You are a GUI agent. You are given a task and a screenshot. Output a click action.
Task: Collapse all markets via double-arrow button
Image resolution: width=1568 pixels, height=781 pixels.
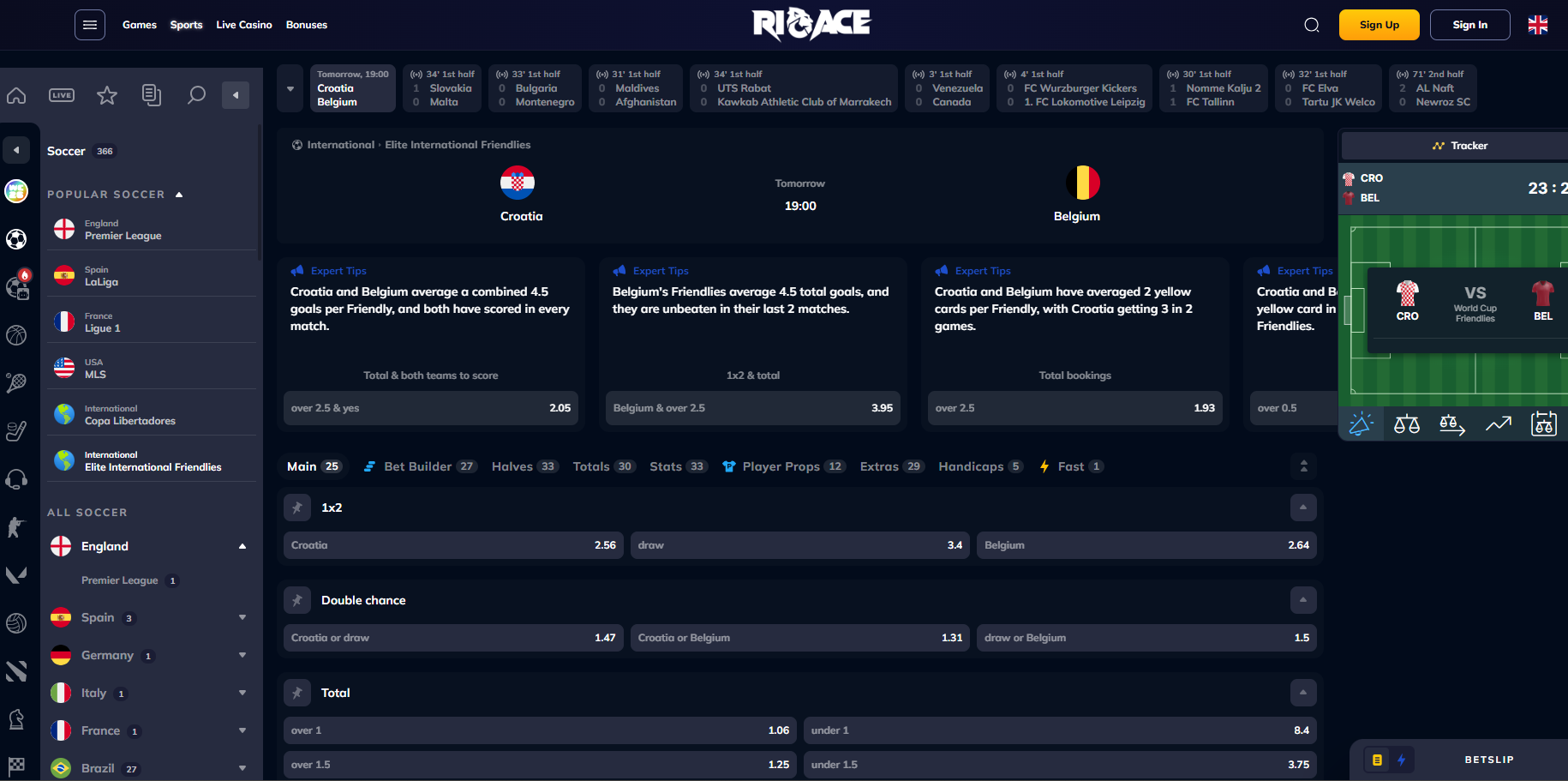(x=1304, y=466)
